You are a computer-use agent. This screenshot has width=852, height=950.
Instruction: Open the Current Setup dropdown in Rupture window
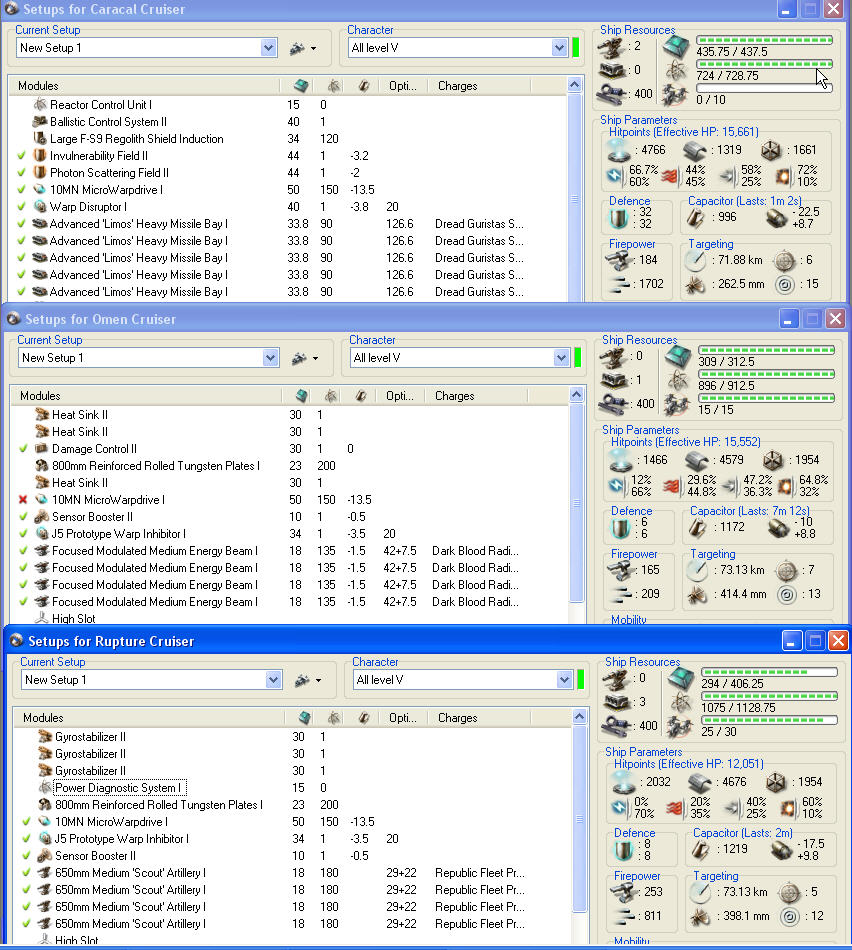(x=273, y=680)
